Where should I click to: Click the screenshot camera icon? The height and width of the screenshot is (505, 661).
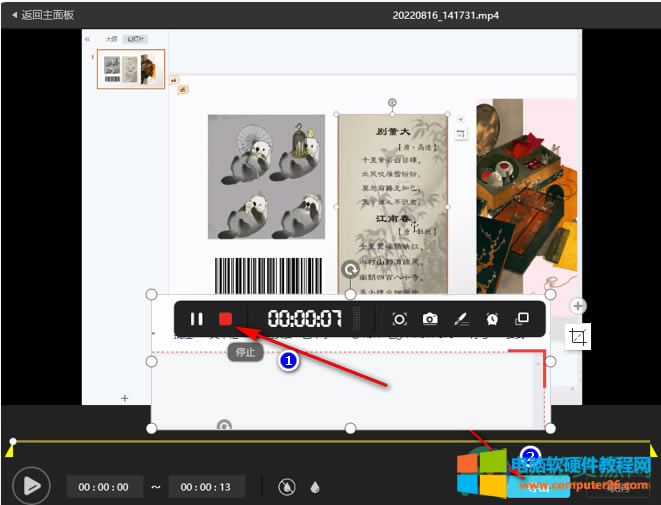[x=430, y=319]
